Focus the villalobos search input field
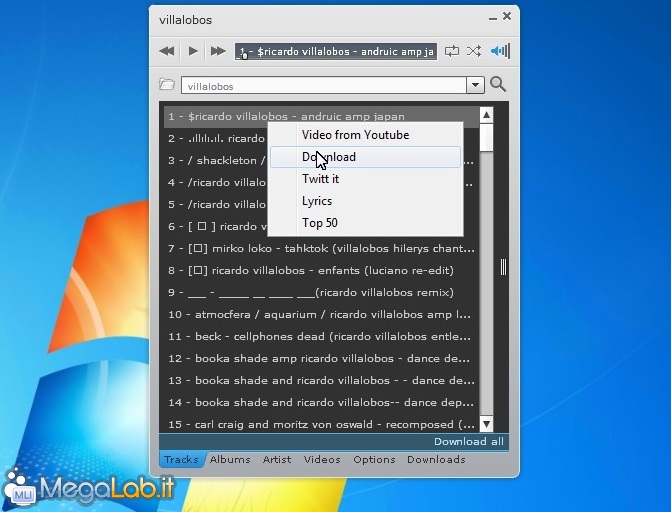Viewport: 671px width, 512px height. point(324,85)
